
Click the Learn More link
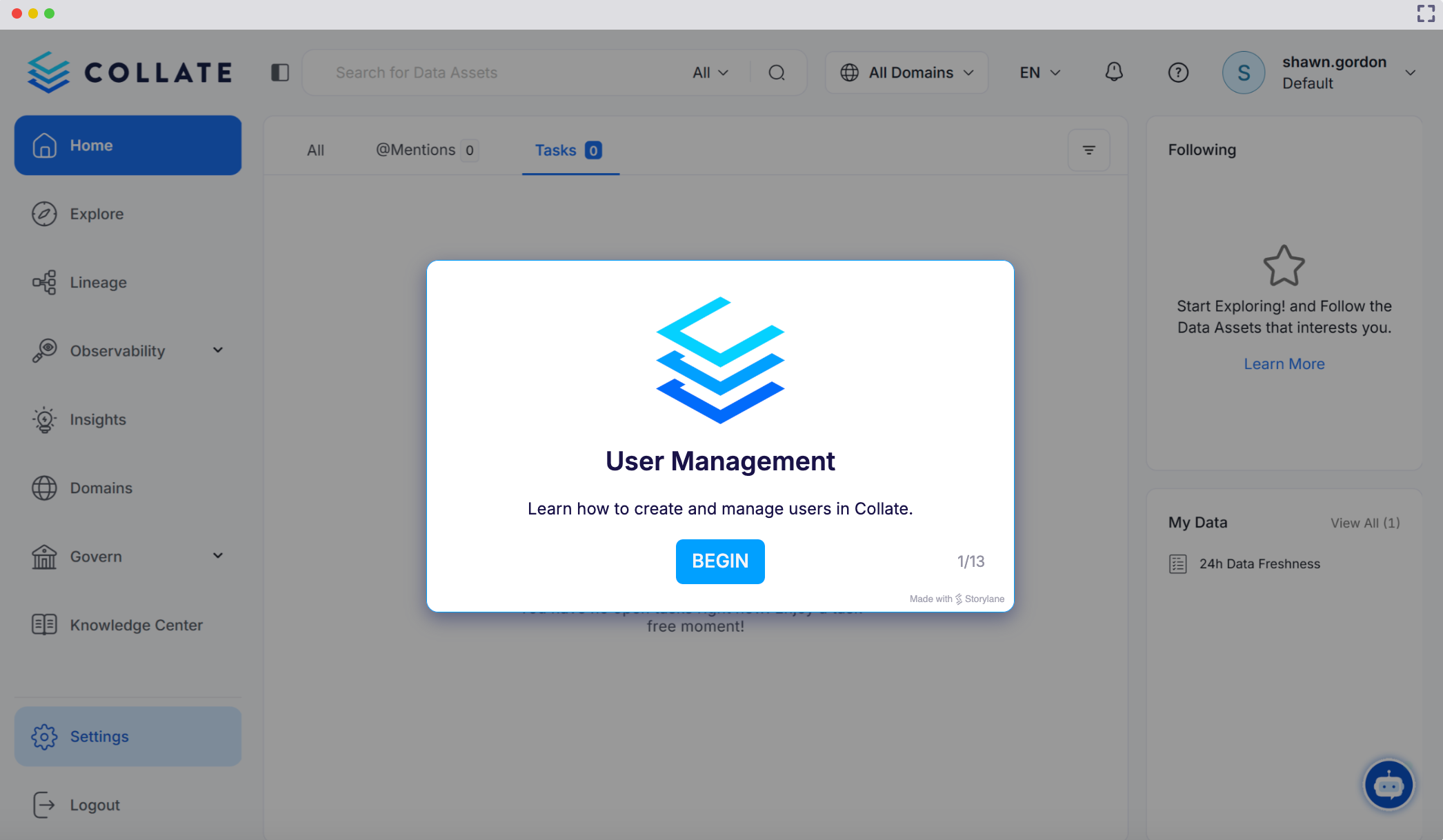(1284, 363)
